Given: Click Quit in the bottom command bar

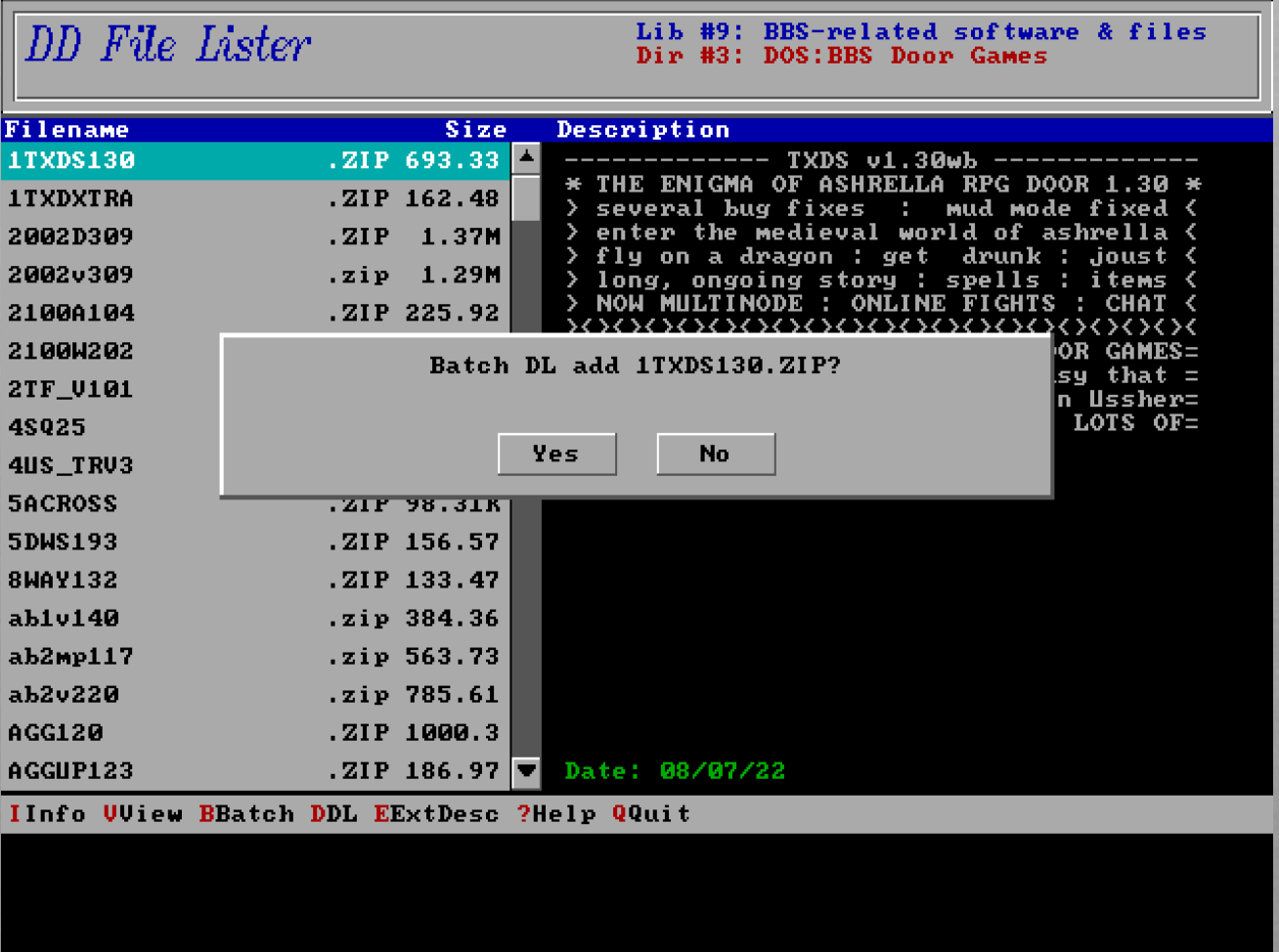Looking at the screenshot, I should (x=651, y=814).
